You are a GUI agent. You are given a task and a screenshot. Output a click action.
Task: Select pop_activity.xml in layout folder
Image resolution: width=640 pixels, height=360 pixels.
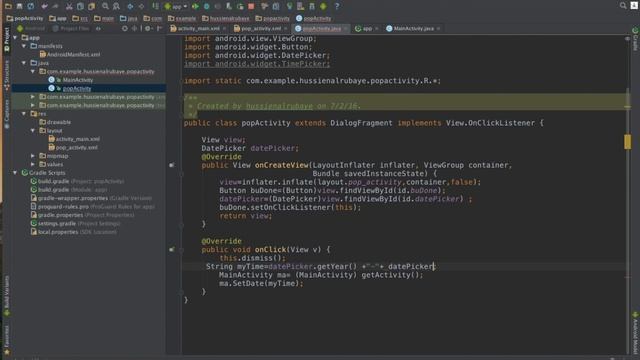coord(73,147)
